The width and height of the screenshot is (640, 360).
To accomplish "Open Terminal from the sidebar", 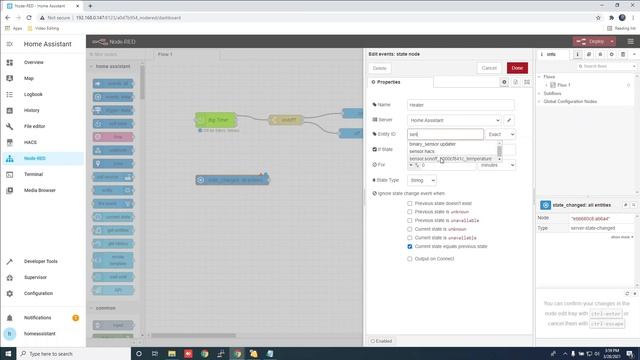I will pos(42,174).
